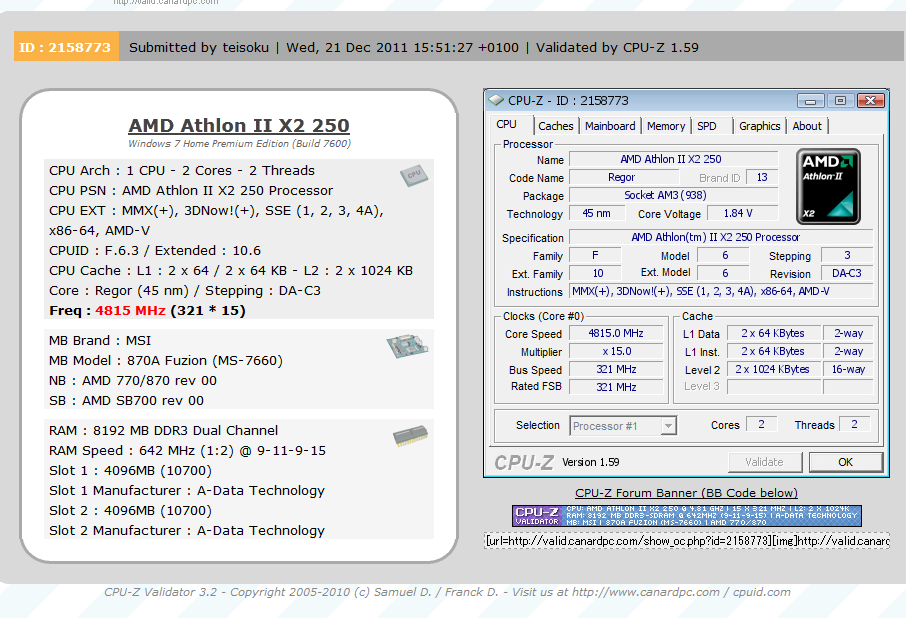The height and width of the screenshot is (618, 906).
Task: Click the CPU-Z title bar app icon
Action: pyautogui.click(x=496, y=100)
